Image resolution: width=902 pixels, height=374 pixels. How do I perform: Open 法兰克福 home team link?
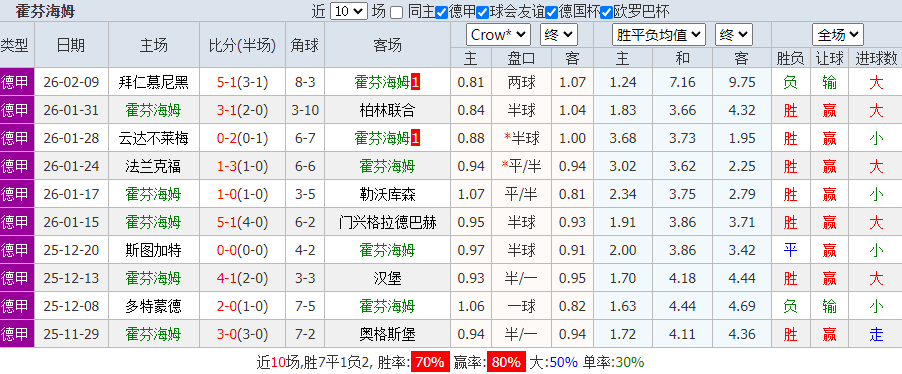coord(154,166)
